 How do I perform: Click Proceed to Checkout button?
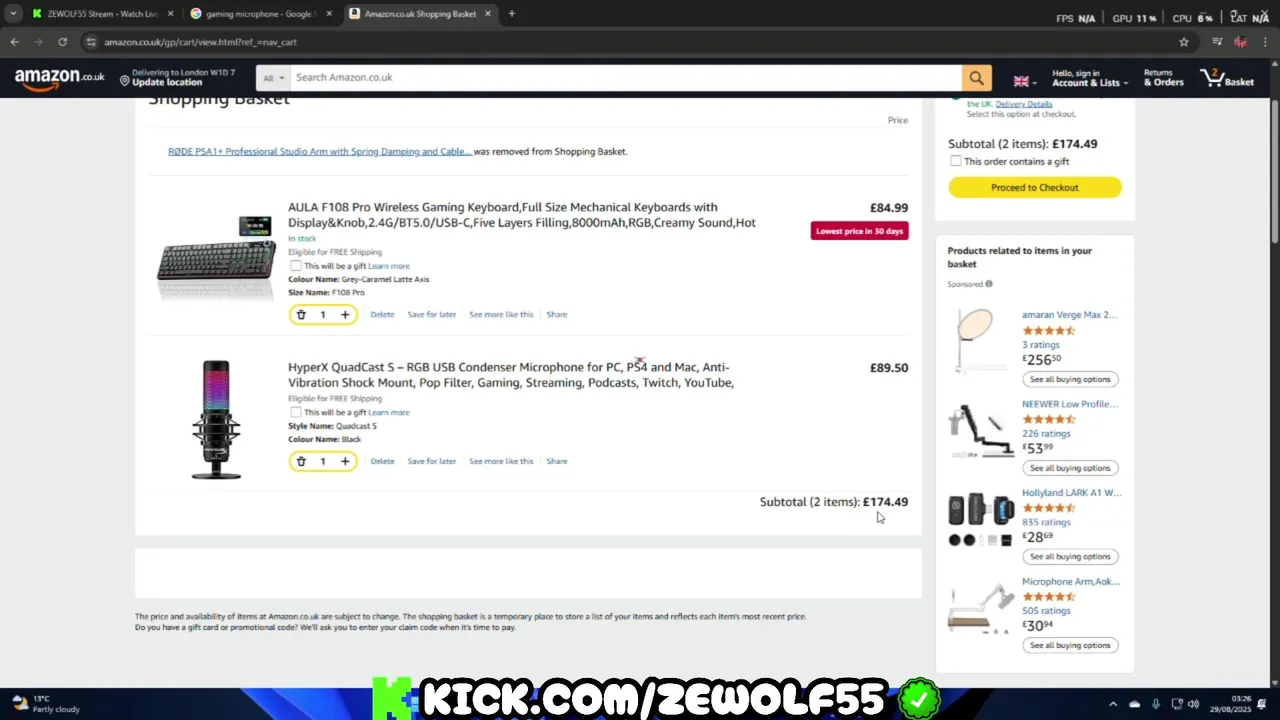point(1035,187)
